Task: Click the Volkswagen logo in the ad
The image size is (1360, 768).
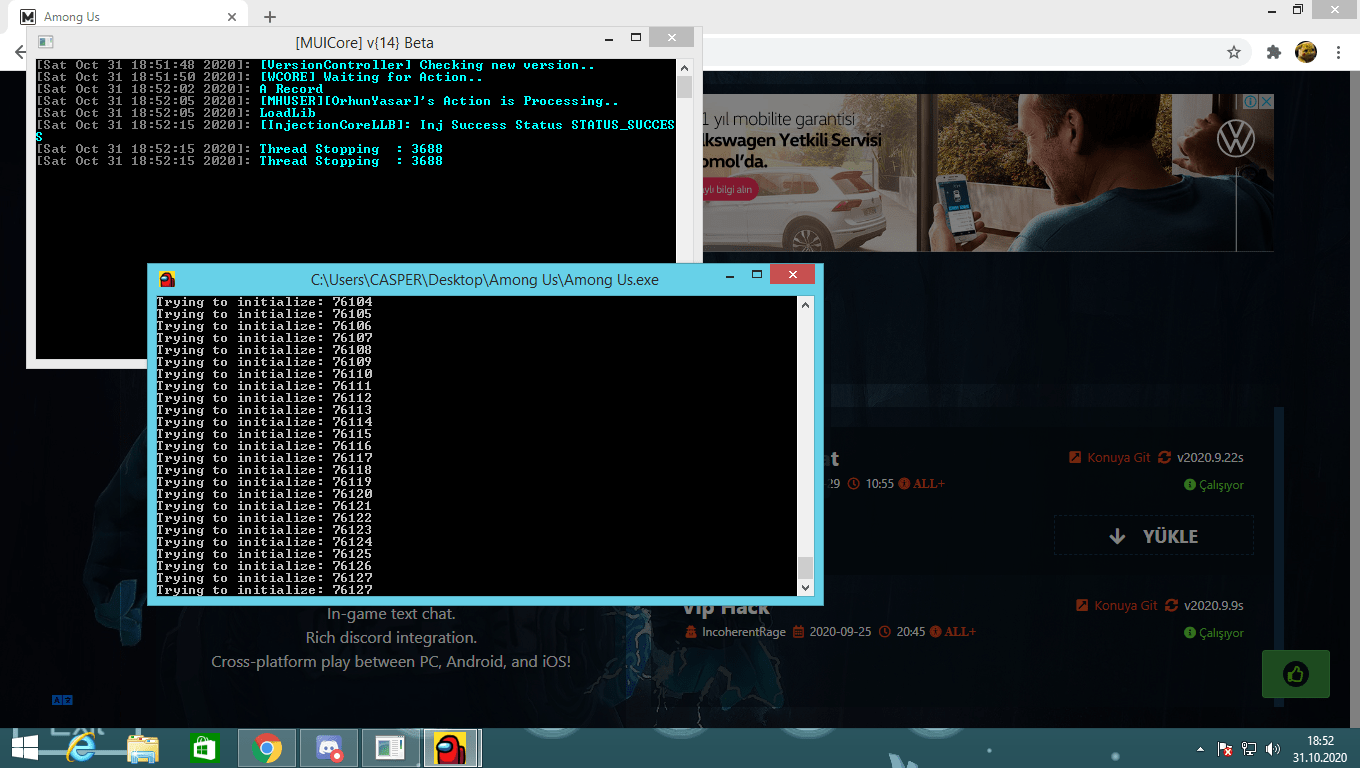Action: (x=1236, y=140)
